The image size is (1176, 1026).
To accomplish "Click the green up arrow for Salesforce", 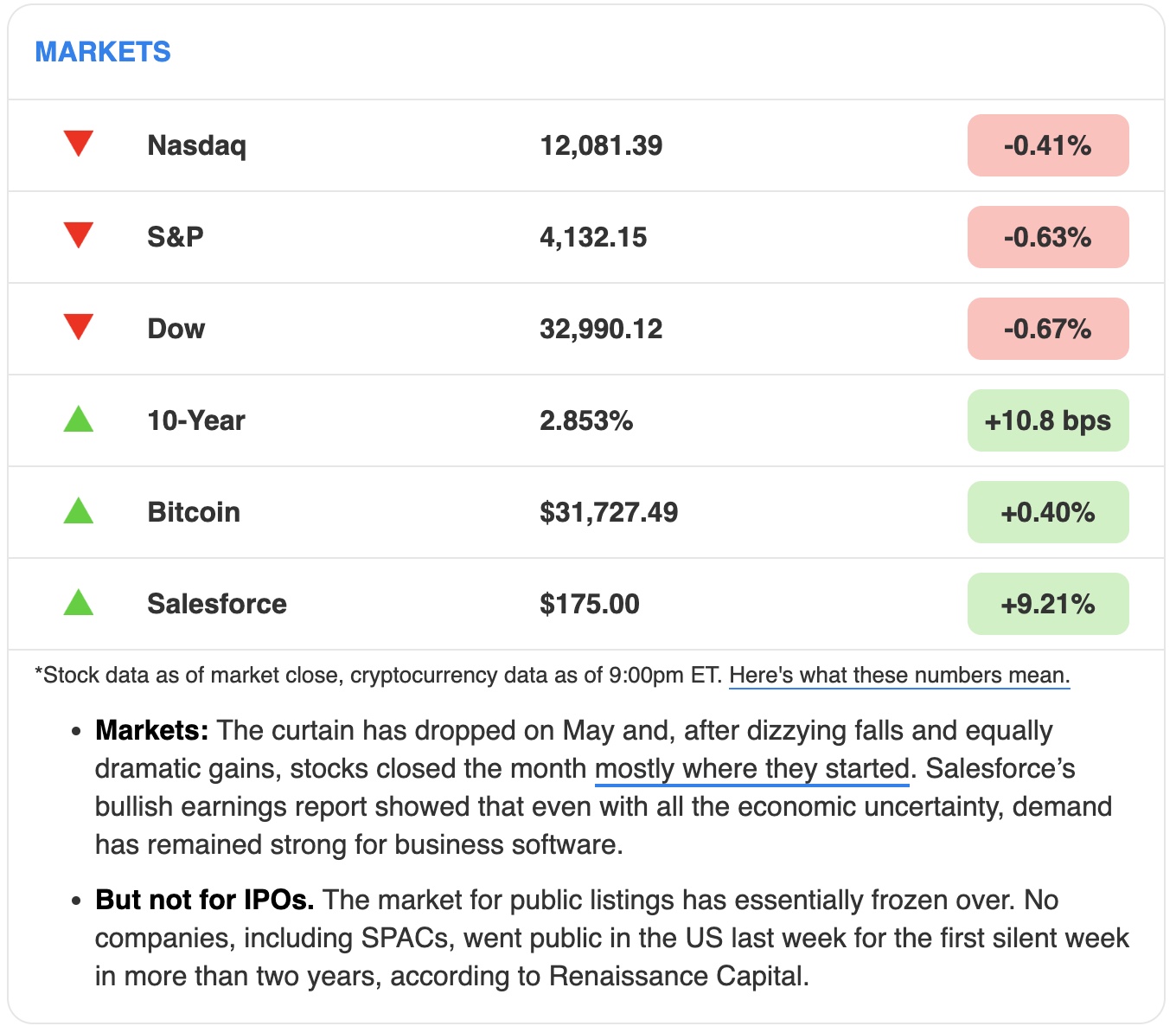I will (x=79, y=602).
